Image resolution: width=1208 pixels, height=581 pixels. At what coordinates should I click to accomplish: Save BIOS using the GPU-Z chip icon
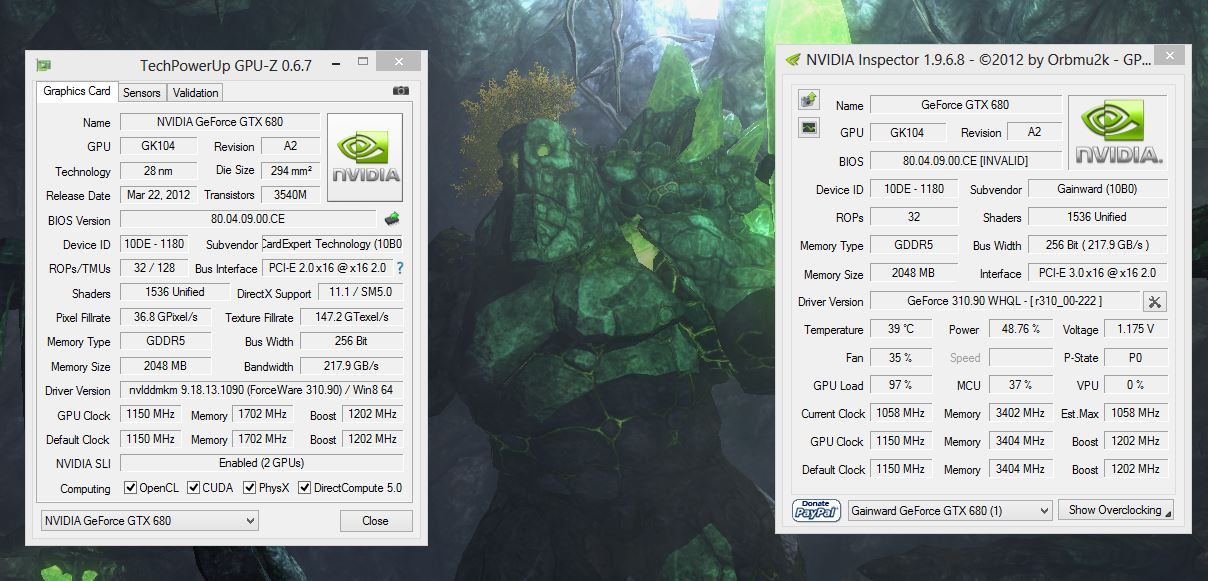tap(392, 219)
